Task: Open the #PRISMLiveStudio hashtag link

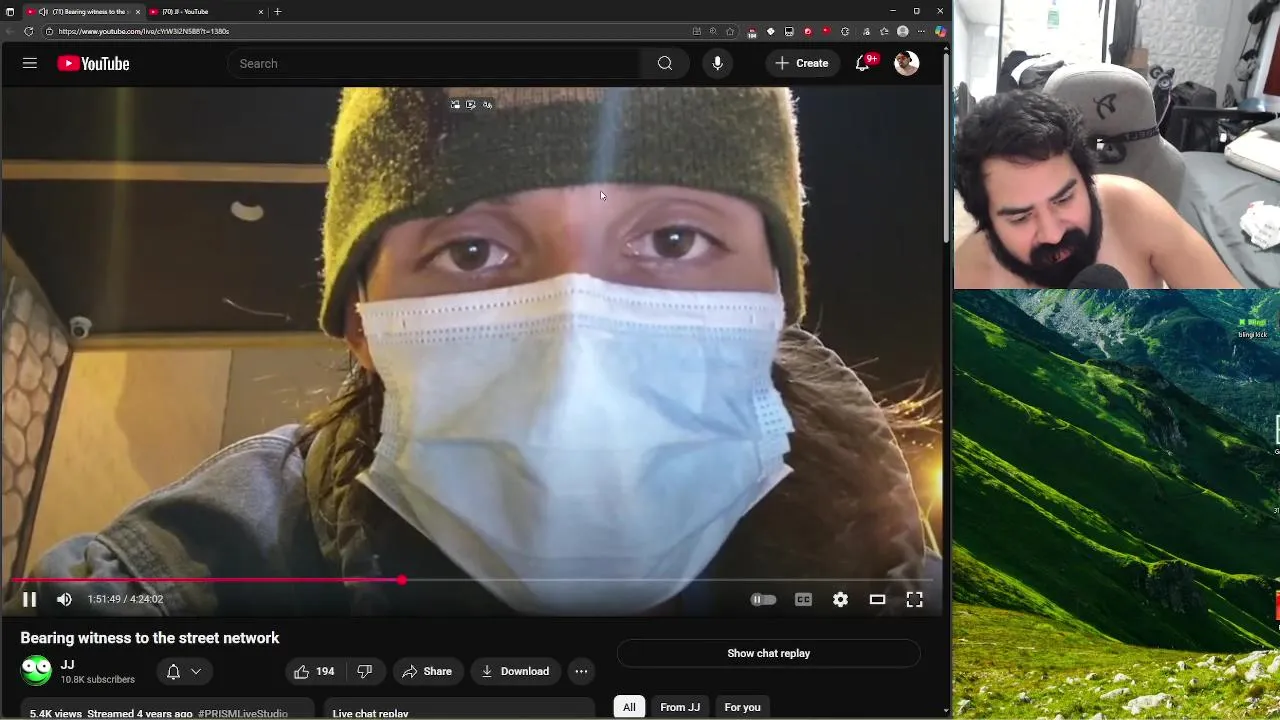Action: (243, 714)
